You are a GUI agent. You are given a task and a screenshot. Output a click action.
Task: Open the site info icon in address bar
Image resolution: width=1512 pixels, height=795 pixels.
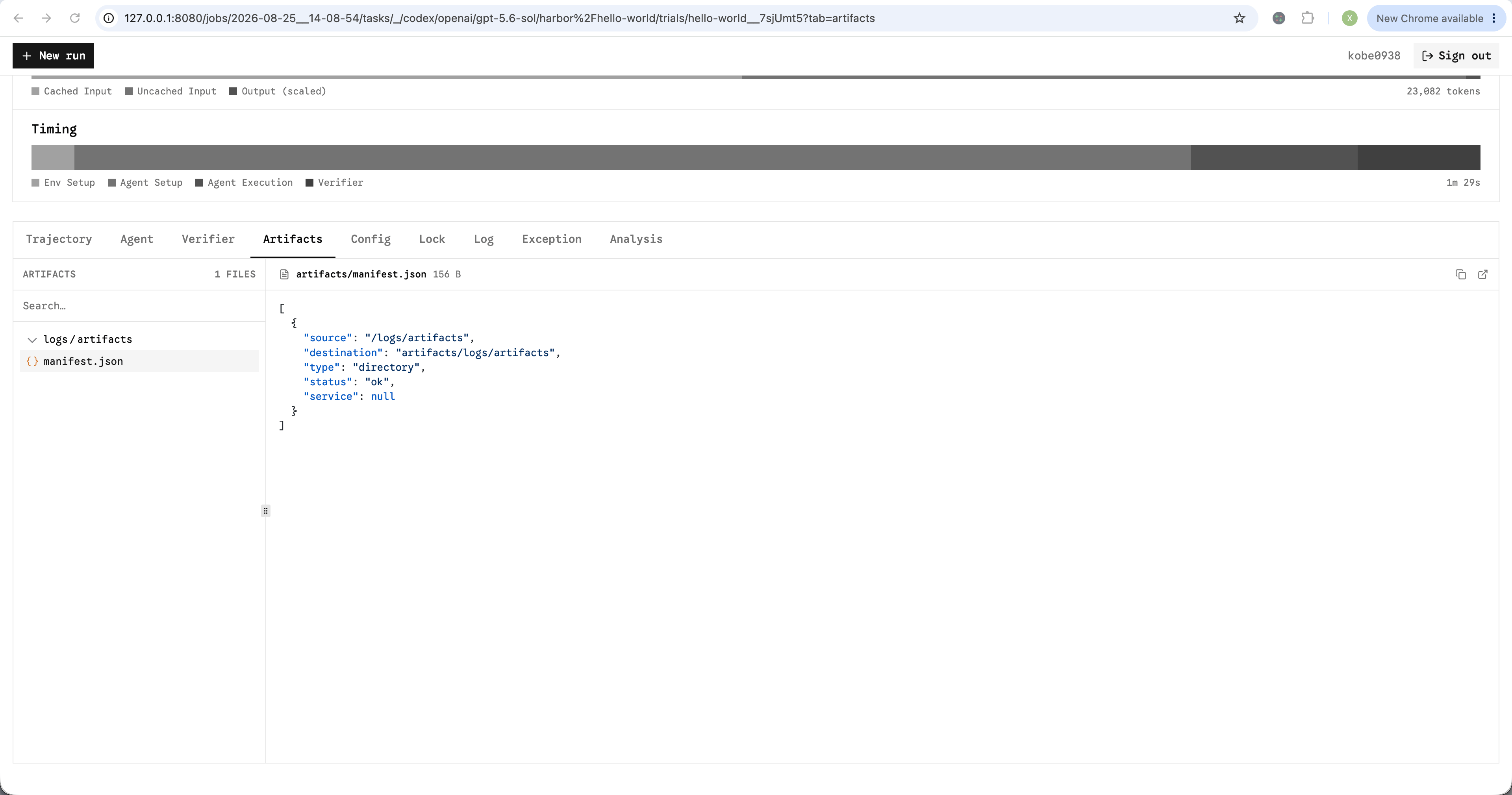coord(109,18)
